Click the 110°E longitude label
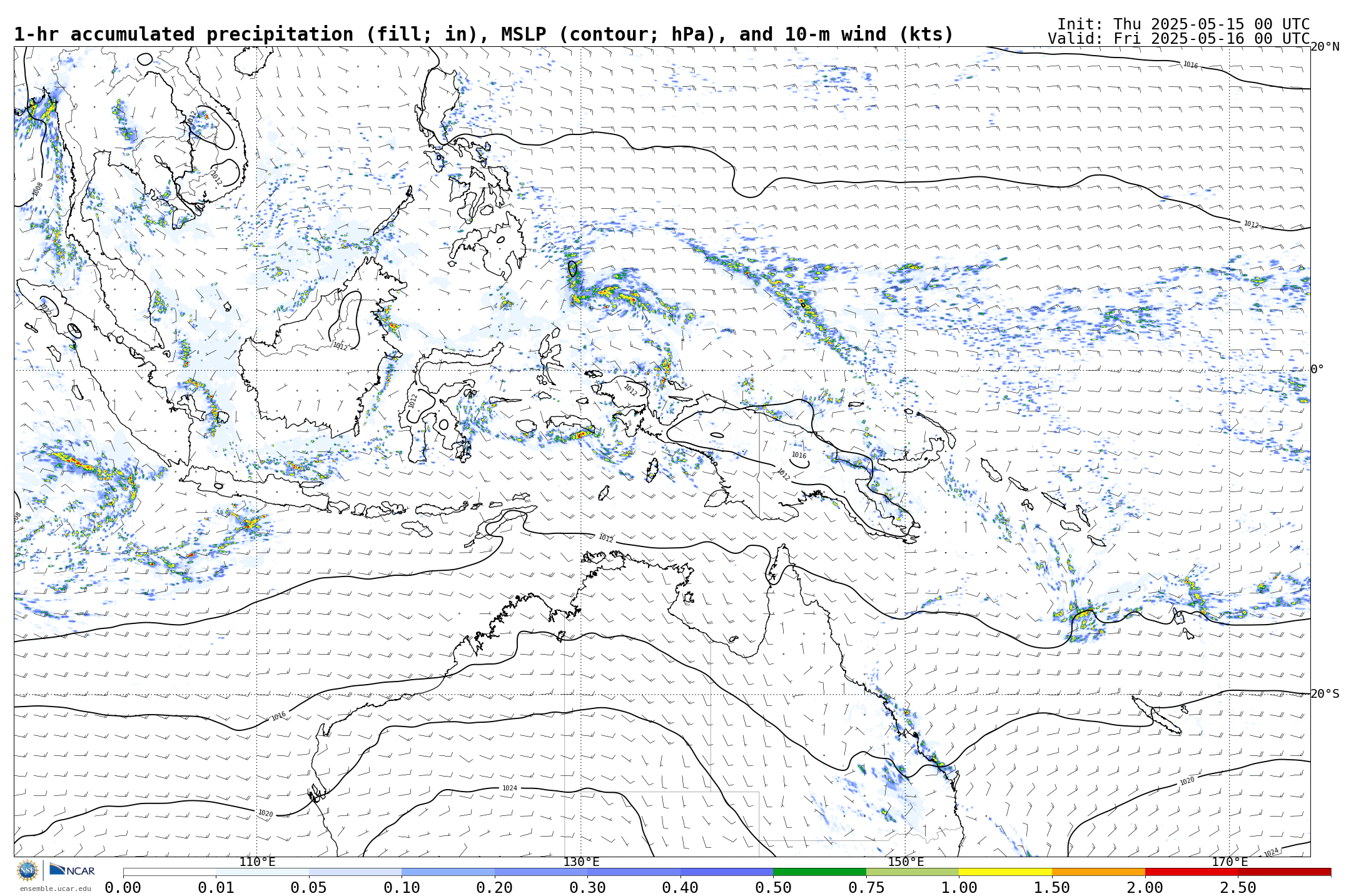Viewport: 1351px width, 896px height. pos(257,862)
